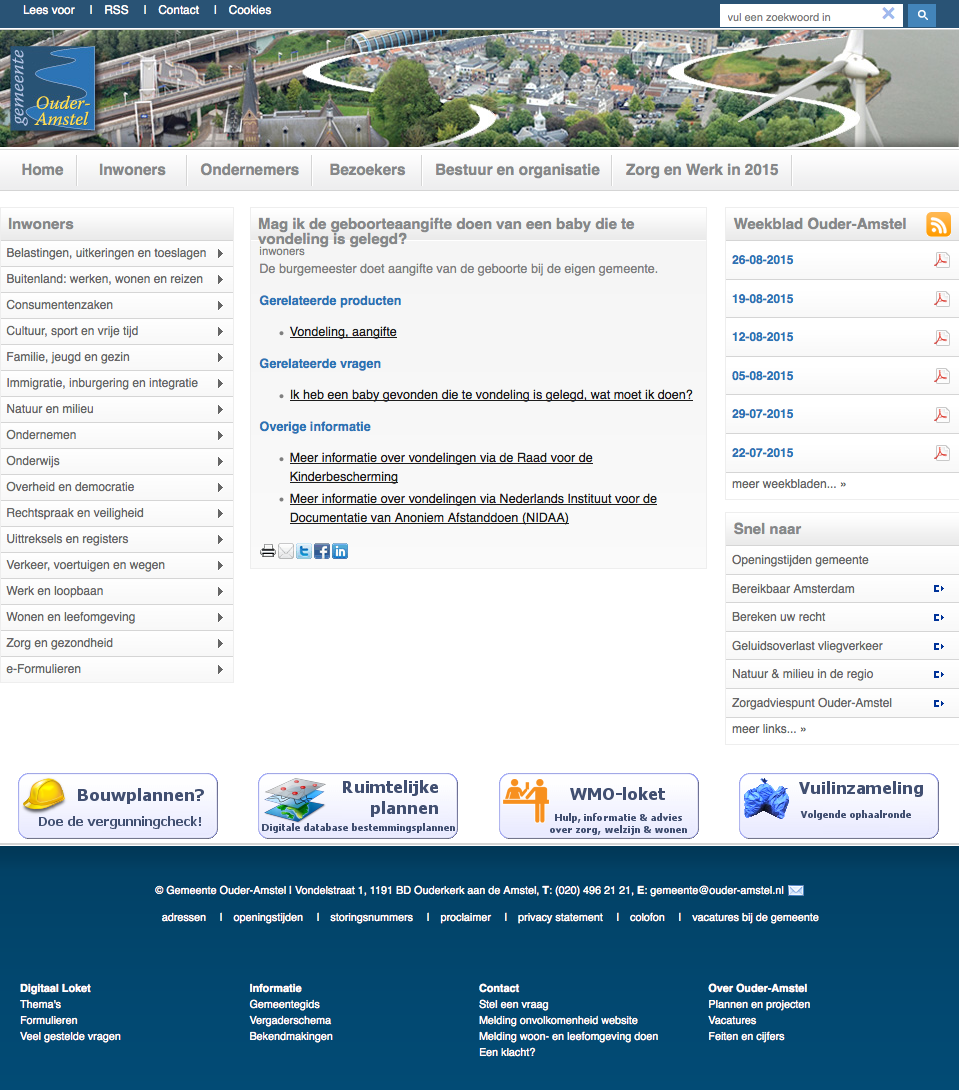The height and width of the screenshot is (1090, 959).
Task: Expand Cultuur, sport en vrije tijd arrow
Action: (x=220, y=332)
